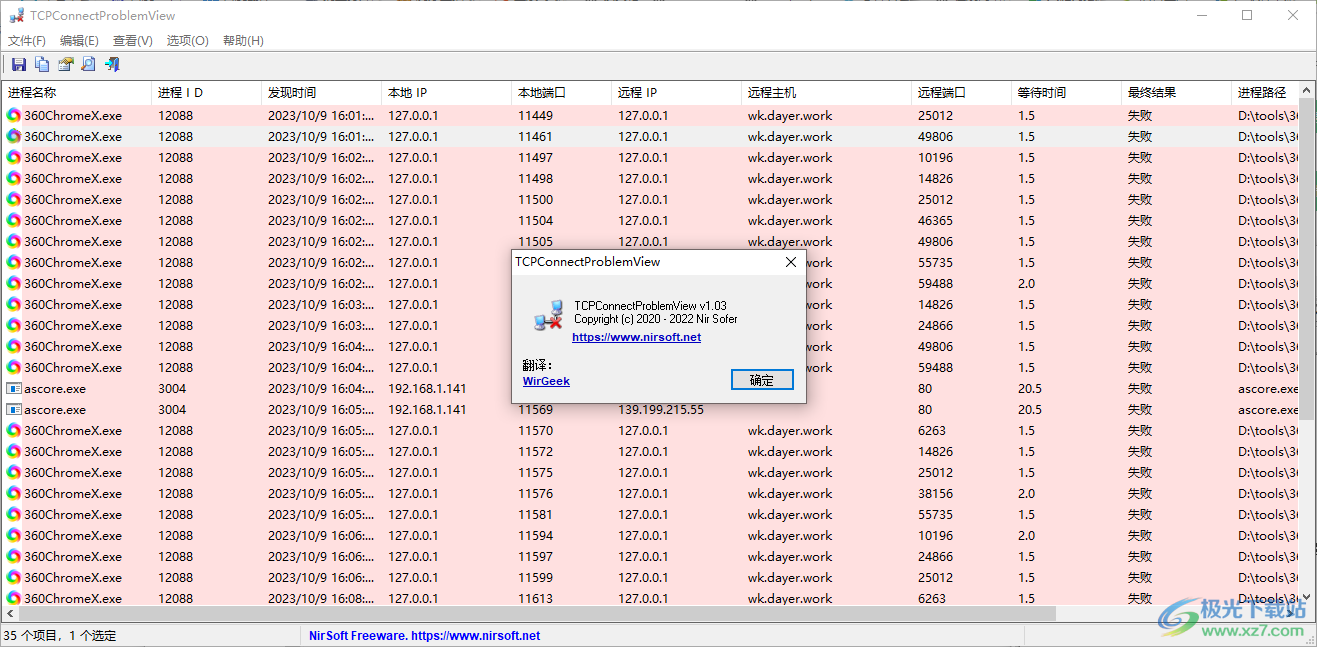Click the TCPConnectProblemView title bar icon

tap(16, 14)
